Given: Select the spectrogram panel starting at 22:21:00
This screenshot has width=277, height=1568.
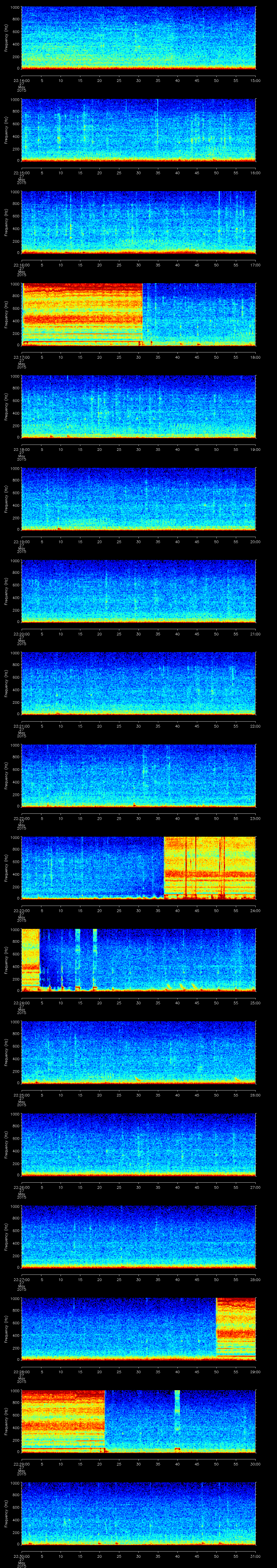Looking at the screenshot, I should pos(139,683).
